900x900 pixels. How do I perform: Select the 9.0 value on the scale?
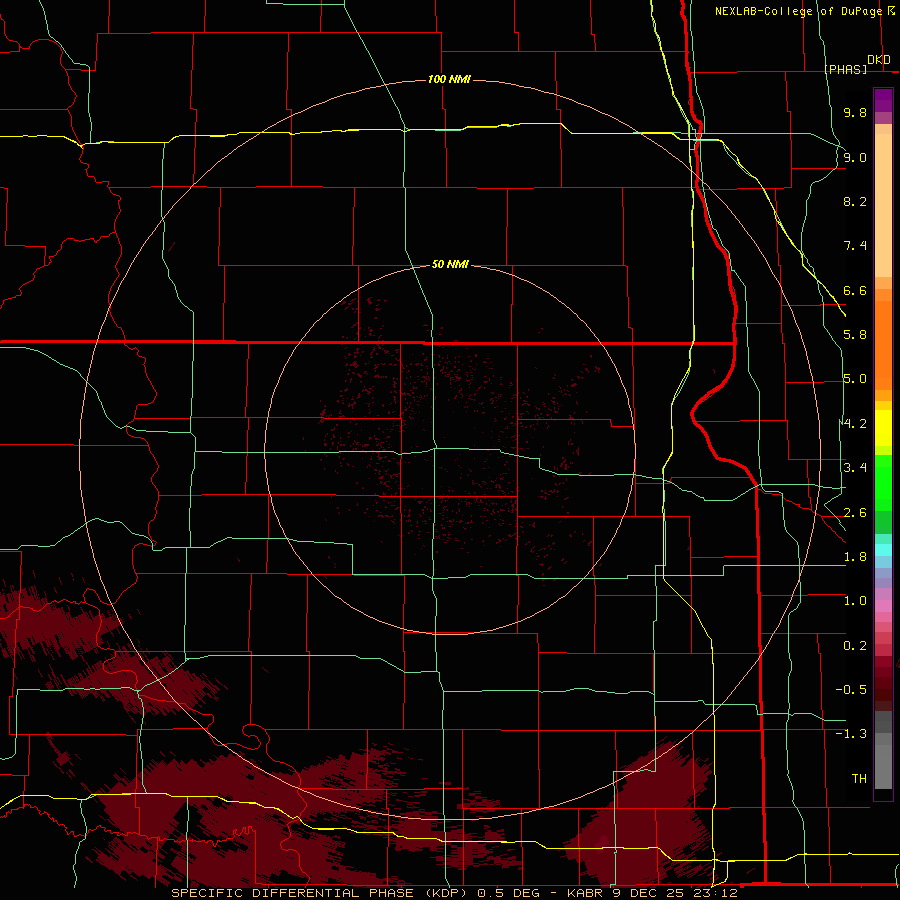pos(855,157)
